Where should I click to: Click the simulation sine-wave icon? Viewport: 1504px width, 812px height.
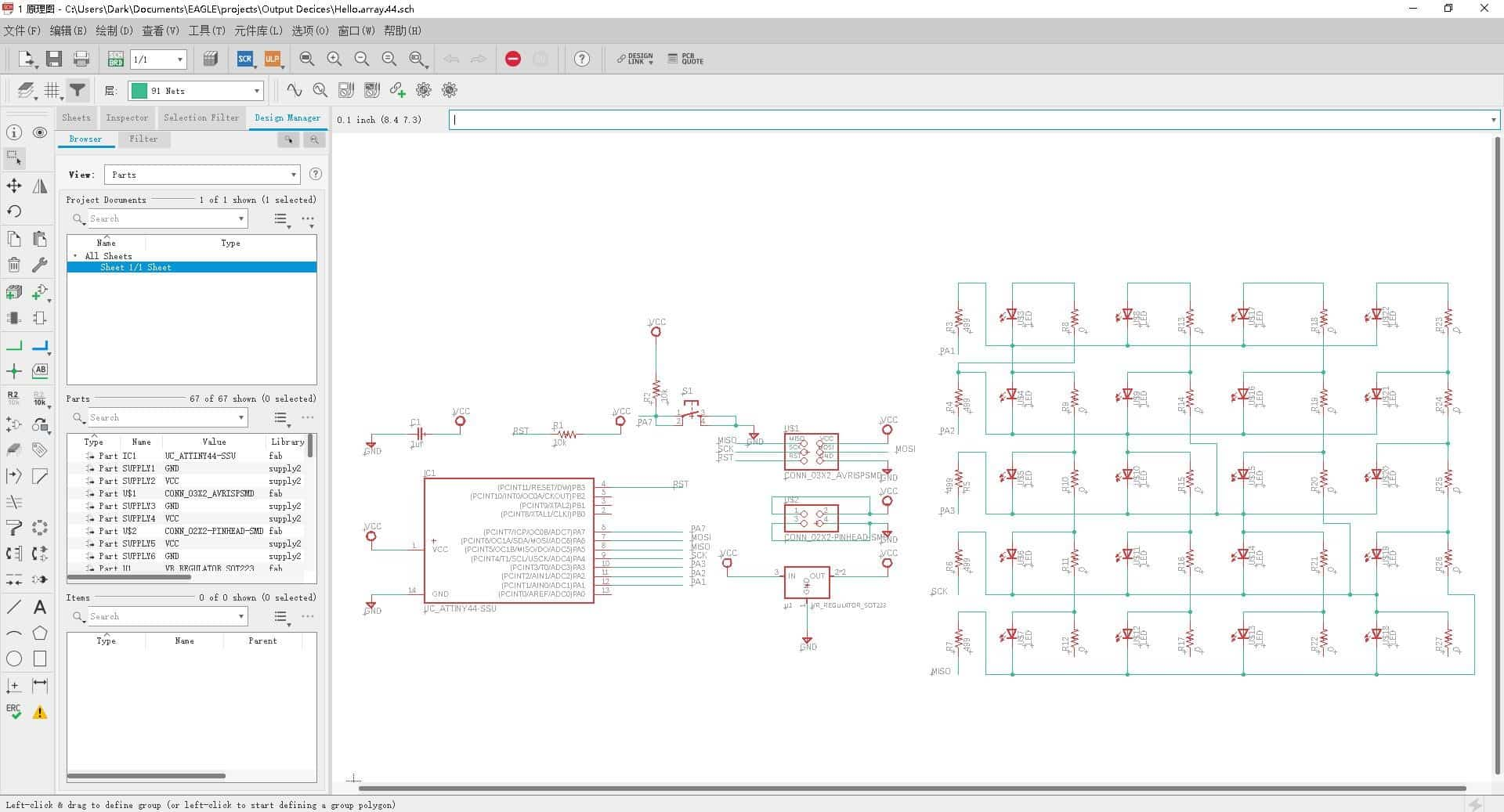pyautogui.click(x=295, y=90)
